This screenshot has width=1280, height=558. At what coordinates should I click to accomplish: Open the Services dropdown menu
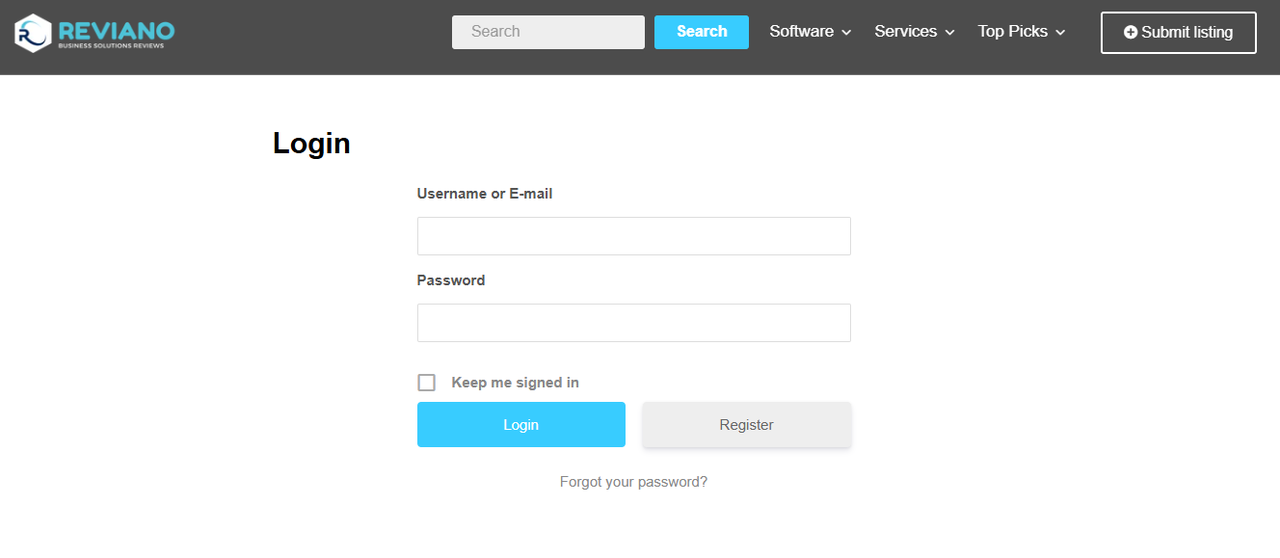coord(915,32)
